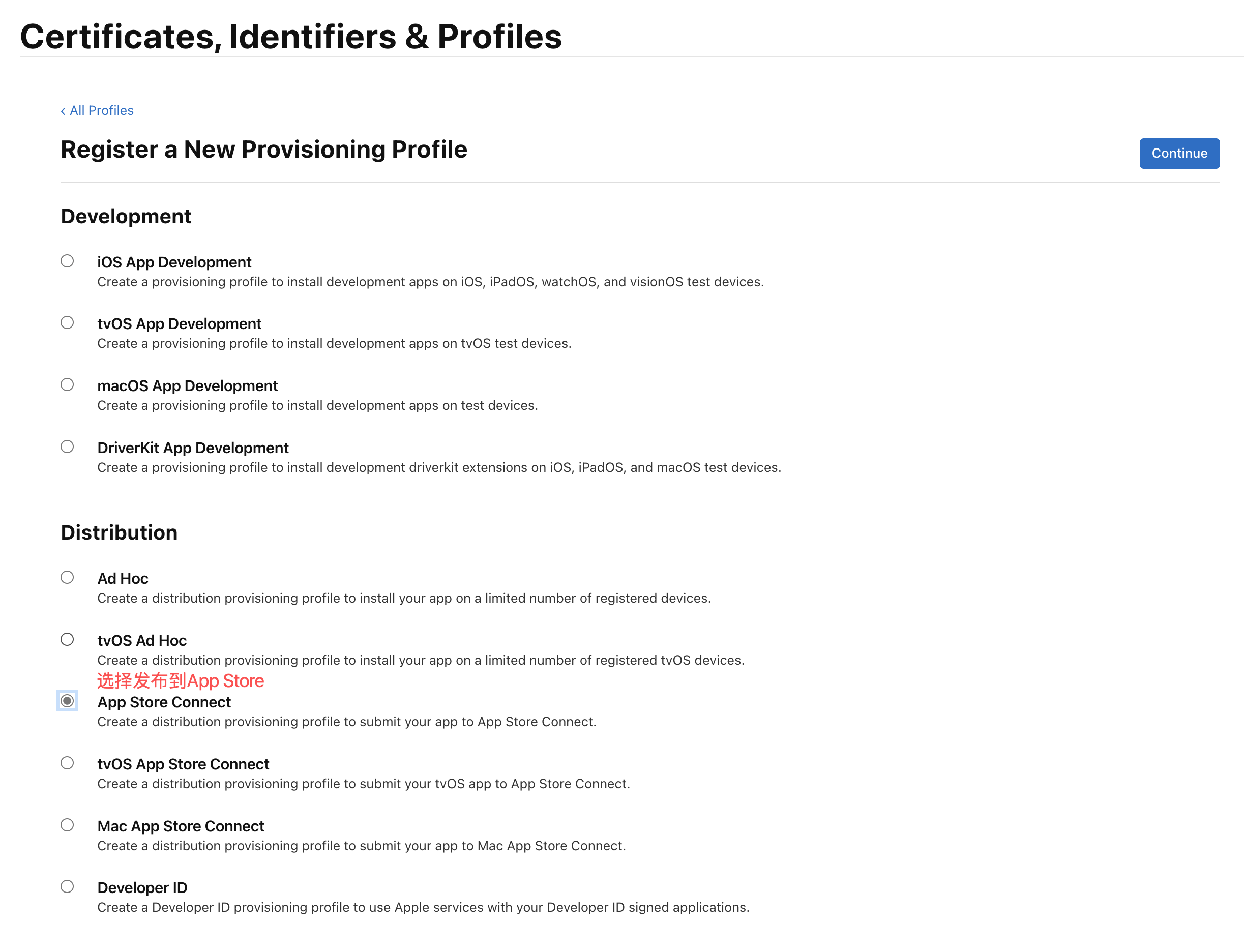Viewport: 1244px width, 952px height.
Task: Click the Ad Hoc label text
Action: 123,579
